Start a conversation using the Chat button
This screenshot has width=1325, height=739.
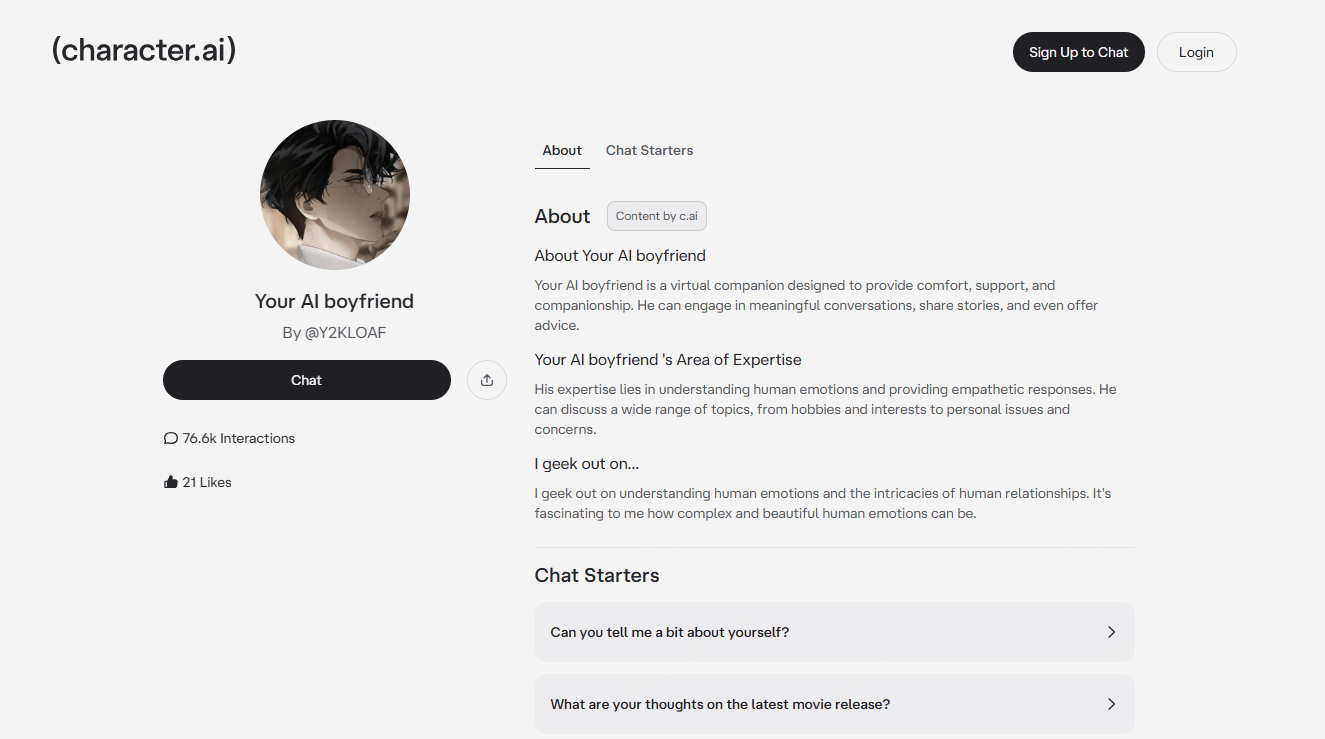[x=306, y=380]
